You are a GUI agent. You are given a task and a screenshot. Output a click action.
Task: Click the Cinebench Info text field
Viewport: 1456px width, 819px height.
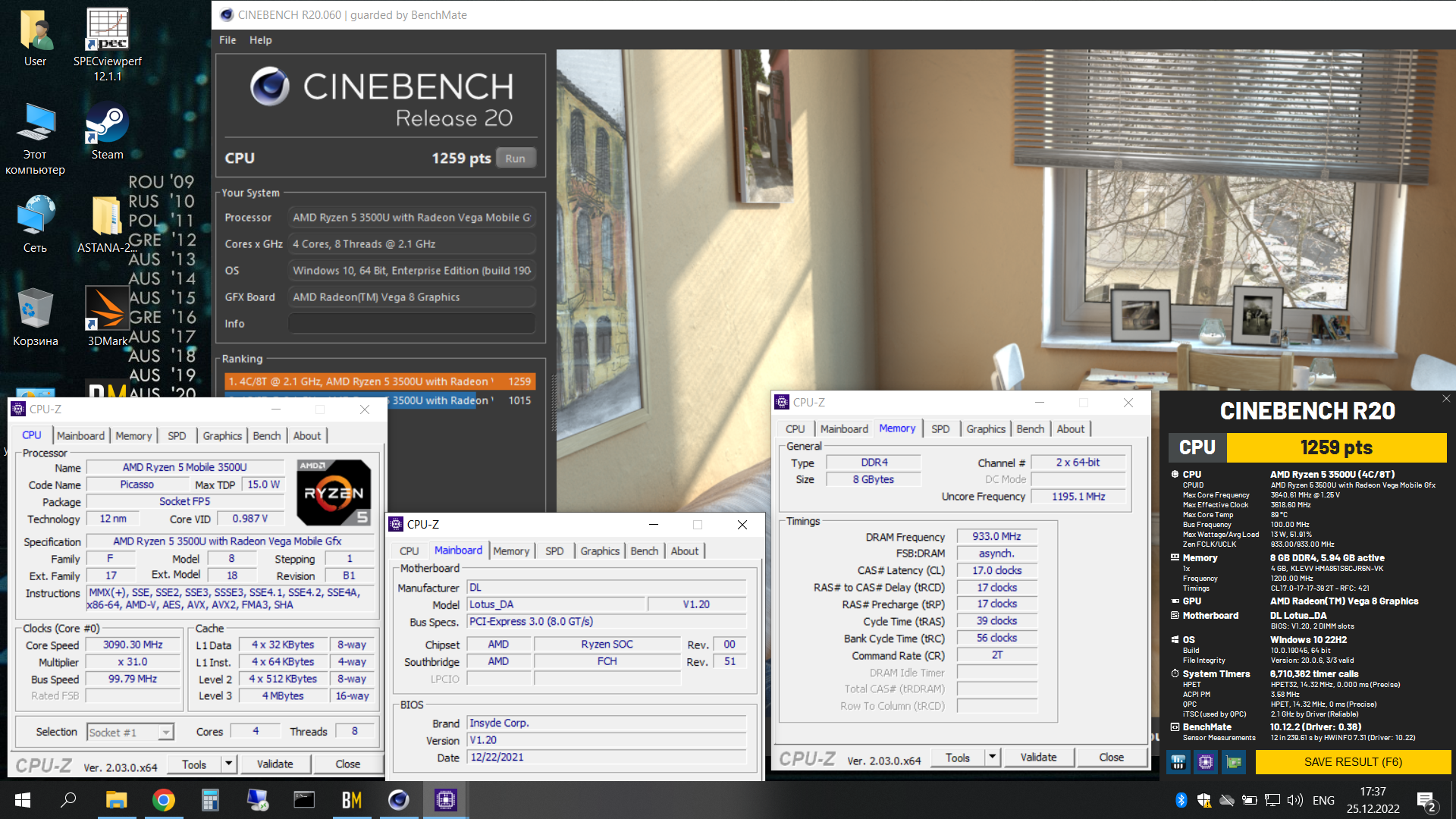412,324
